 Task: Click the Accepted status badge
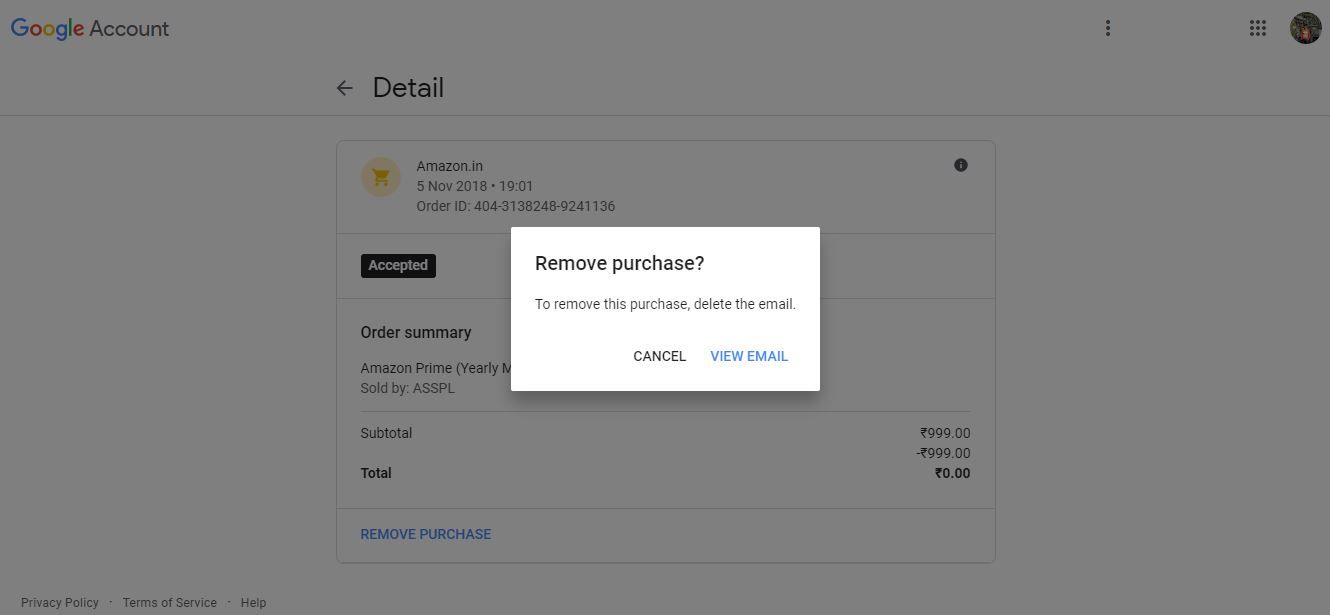point(398,265)
